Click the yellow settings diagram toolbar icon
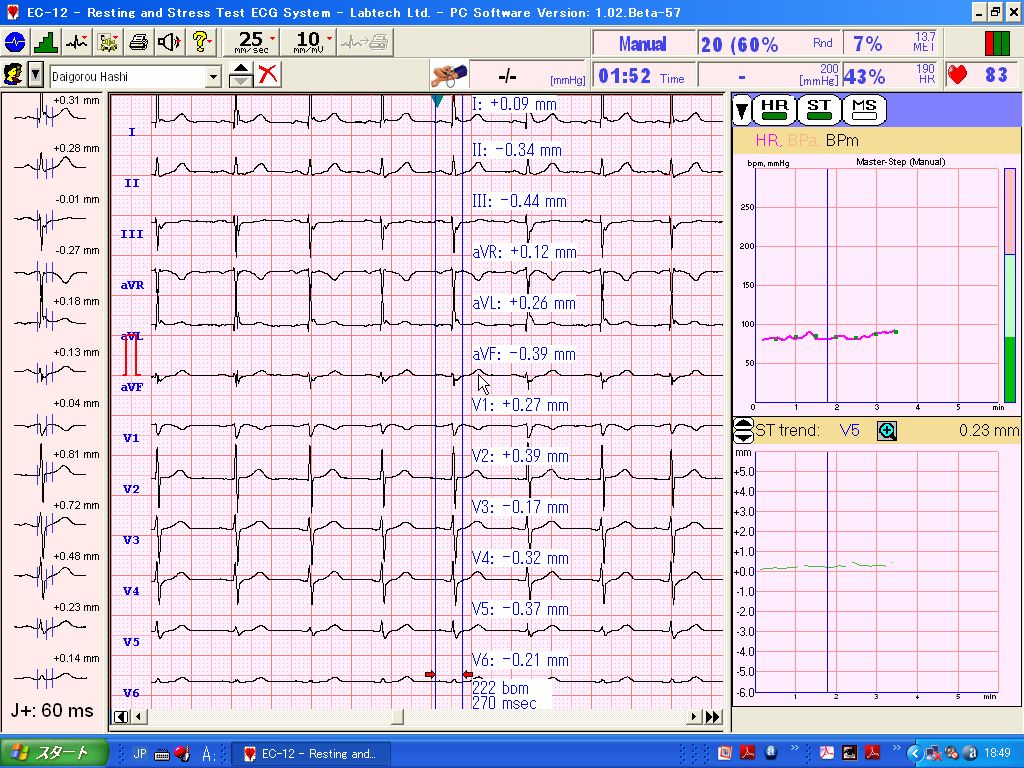The height and width of the screenshot is (768, 1024). click(108, 42)
